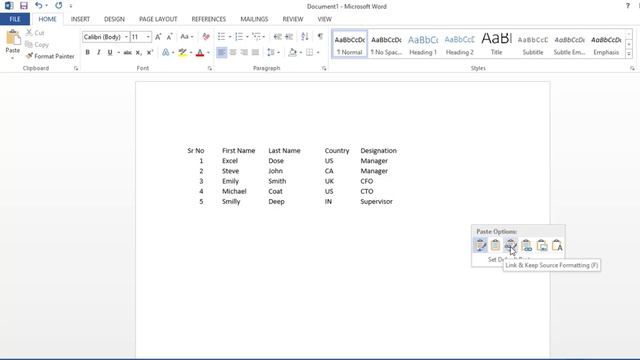This screenshot has height=360, width=640.
Task: Decrease indent of paragraph
Action: (x=278, y=37)
